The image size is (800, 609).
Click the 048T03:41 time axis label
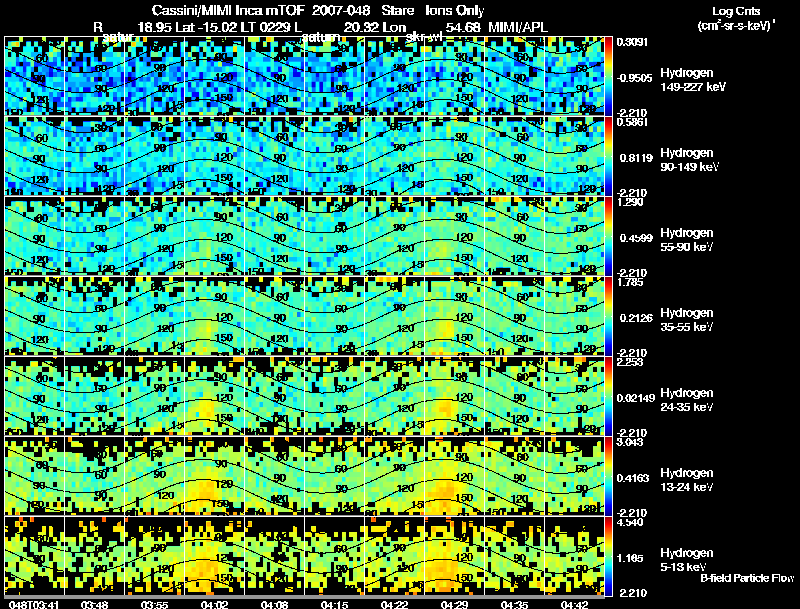[34, 605]
